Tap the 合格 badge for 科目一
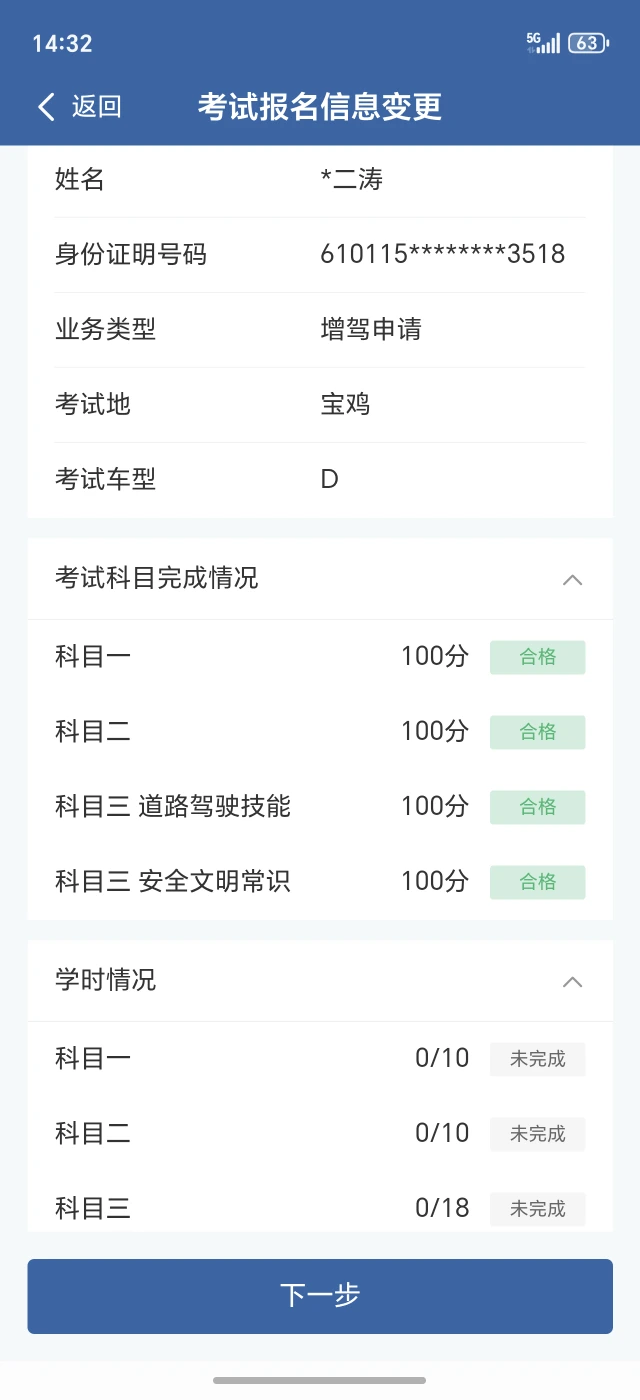Viewport: 640px width, 1400px height. pyautogui.click(x=537, y=657)
